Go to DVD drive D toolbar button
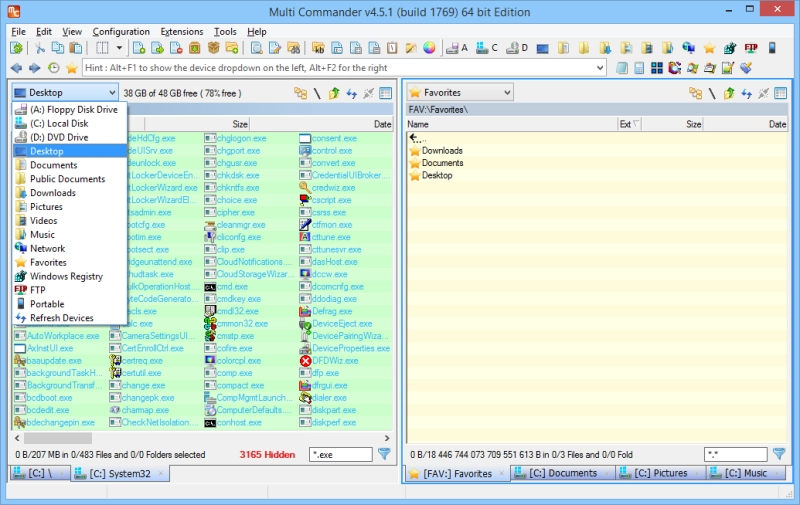Viewport: 800px width, 505px height. point(517,48)
